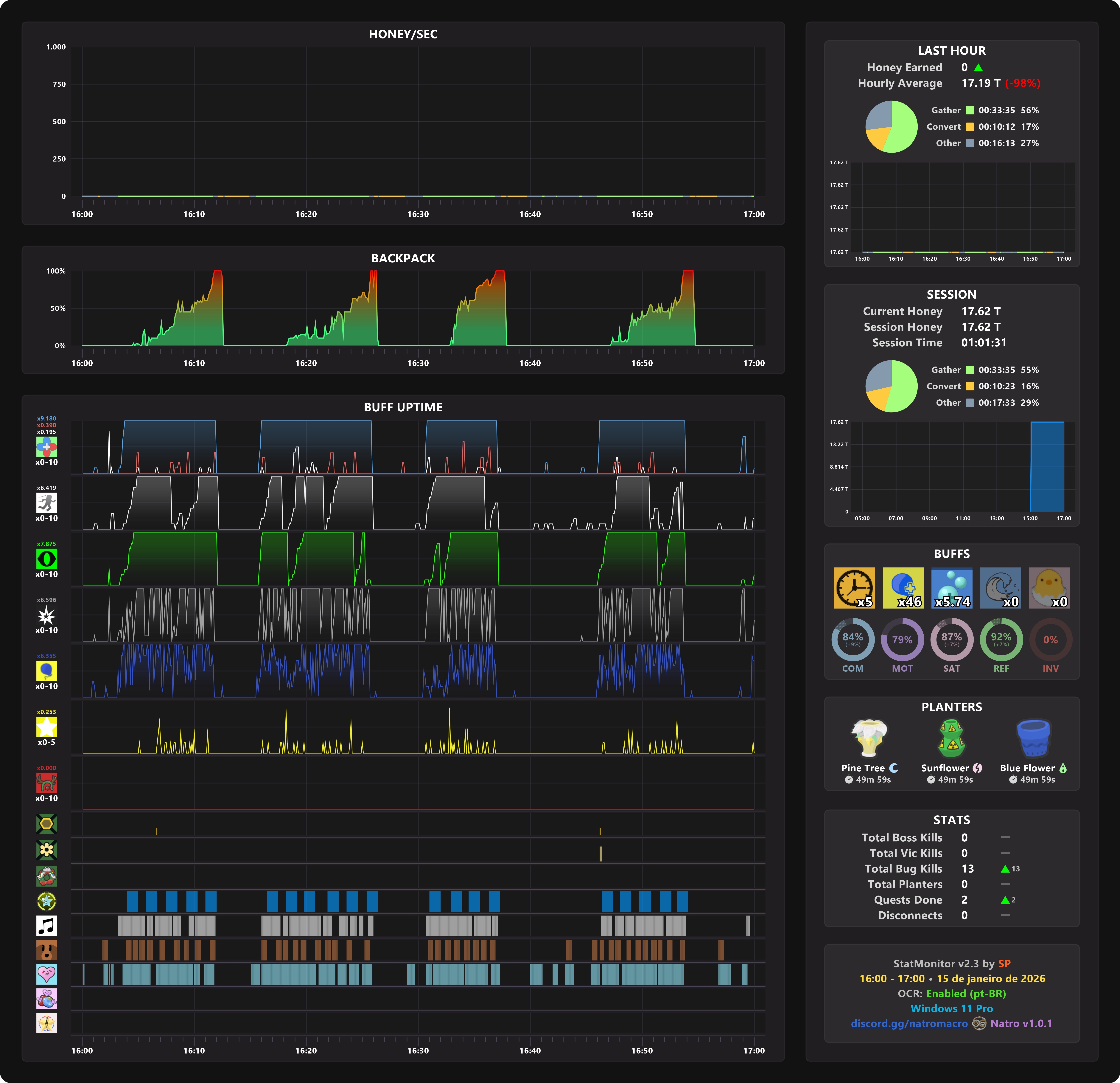
Task: Click the baby chick buff icon
Action: click(1049, 587)
